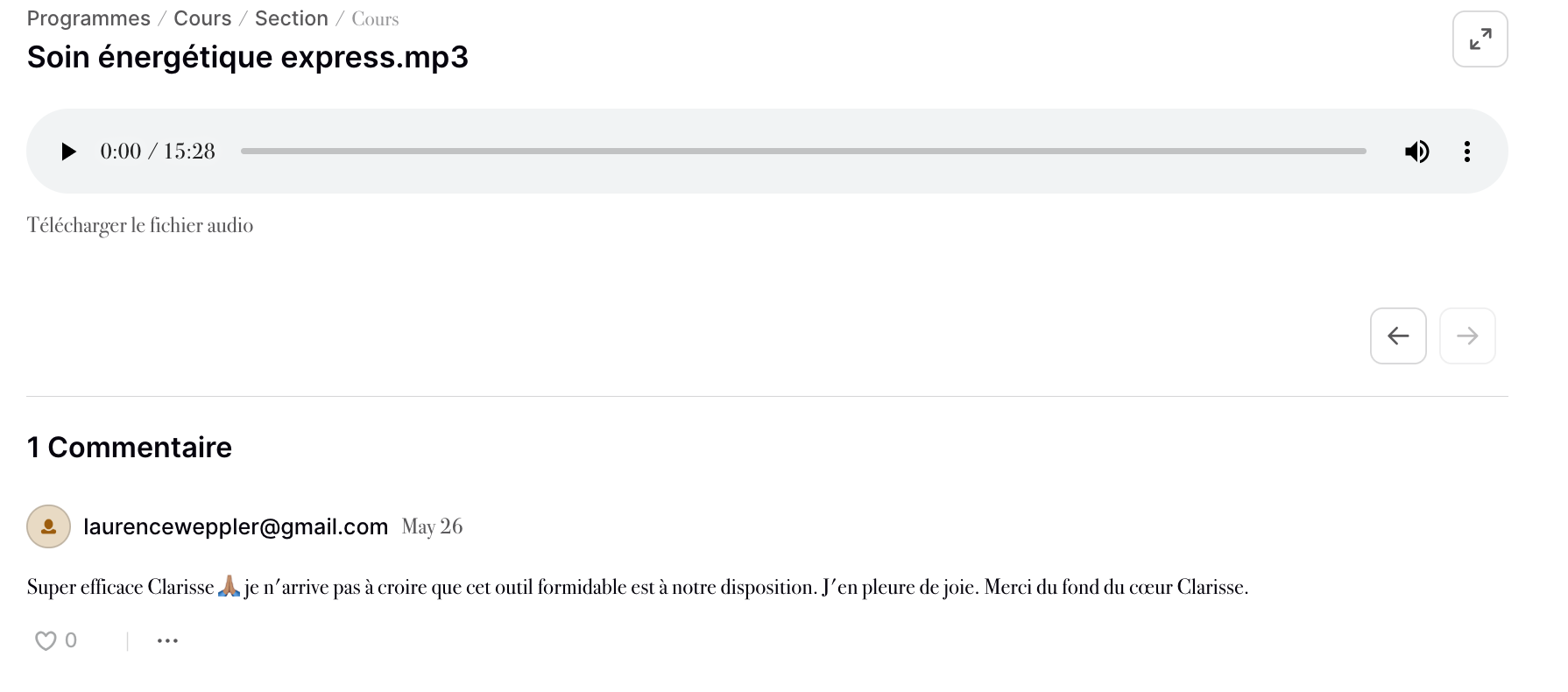Like the comment with heart icon
The width and height of the screenshot is (1568, 692).
tap(46, 641)
